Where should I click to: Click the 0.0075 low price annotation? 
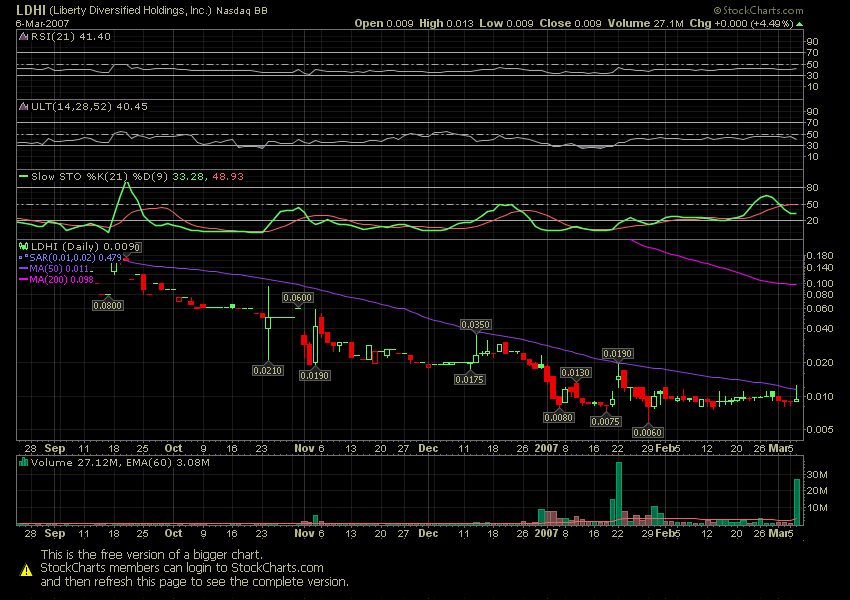coord(606,422)
